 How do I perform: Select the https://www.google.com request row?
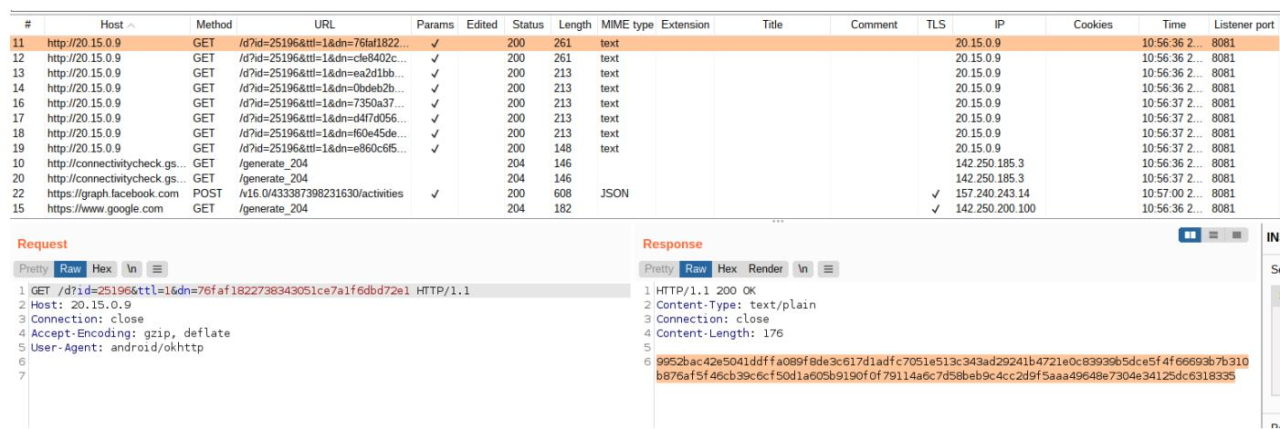[644, 208]
